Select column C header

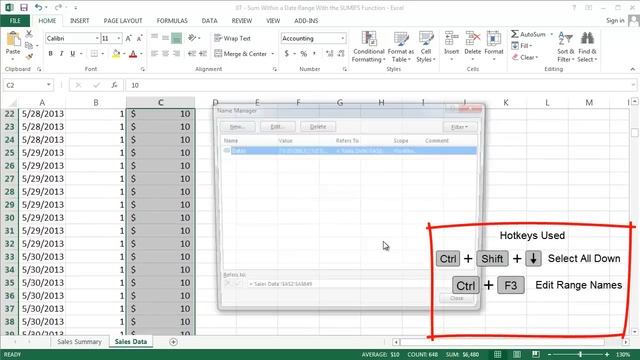(160, 102)
